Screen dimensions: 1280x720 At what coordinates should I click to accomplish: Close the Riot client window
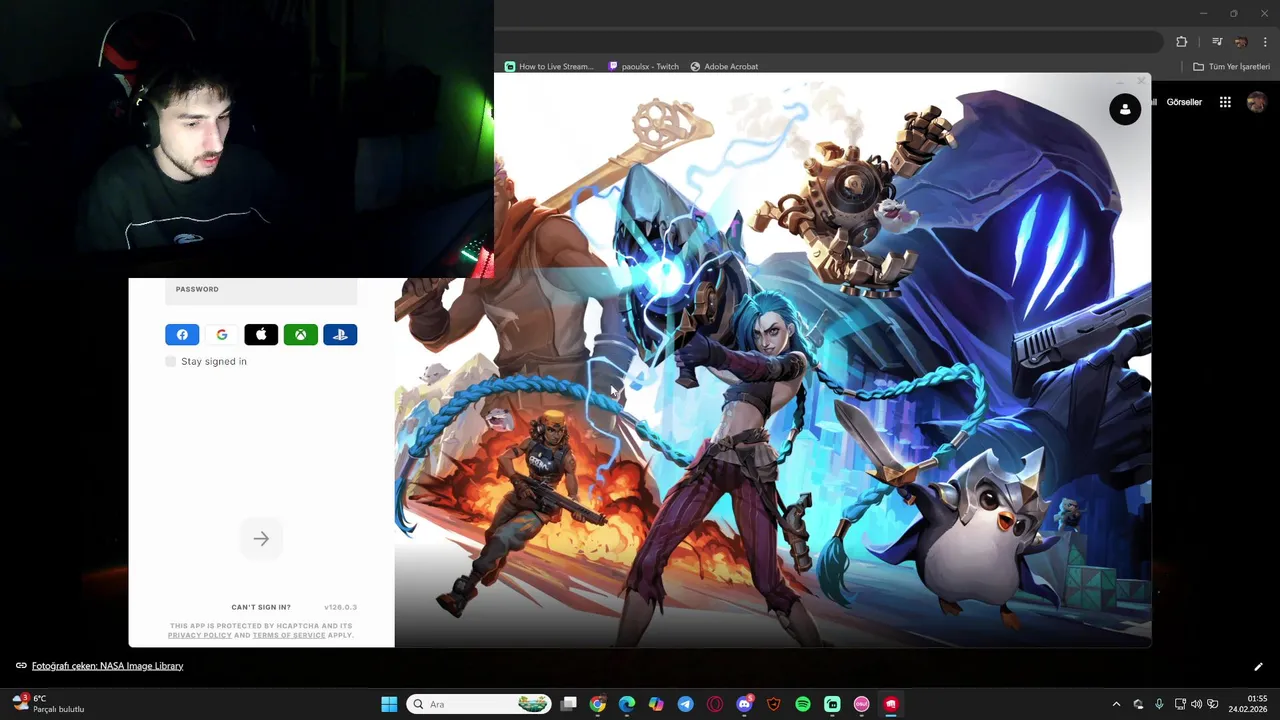pos(1141,81)
